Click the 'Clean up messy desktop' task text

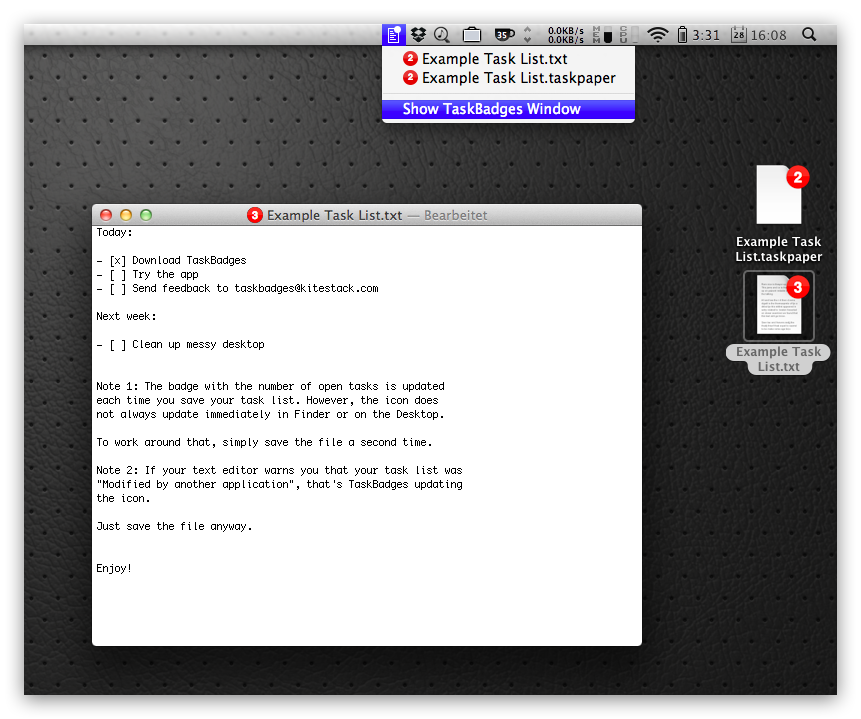click(198, 344)
